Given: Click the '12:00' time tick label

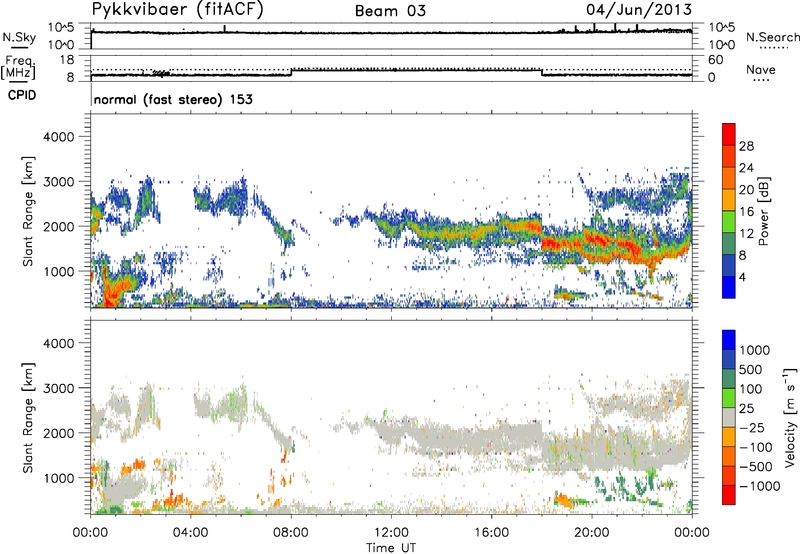Looking at the screenshot, I should (391, 533).
